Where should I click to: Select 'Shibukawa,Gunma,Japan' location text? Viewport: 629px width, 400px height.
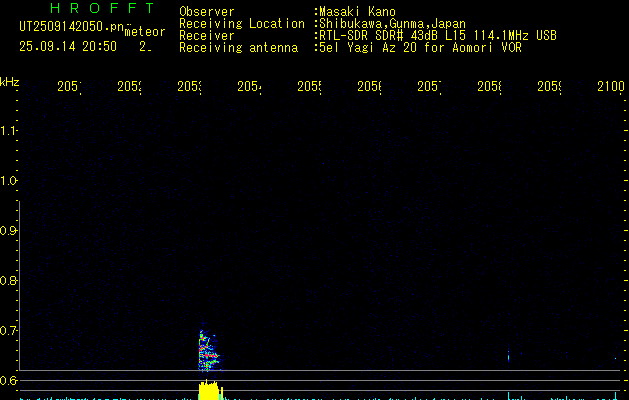click(392, 24)
